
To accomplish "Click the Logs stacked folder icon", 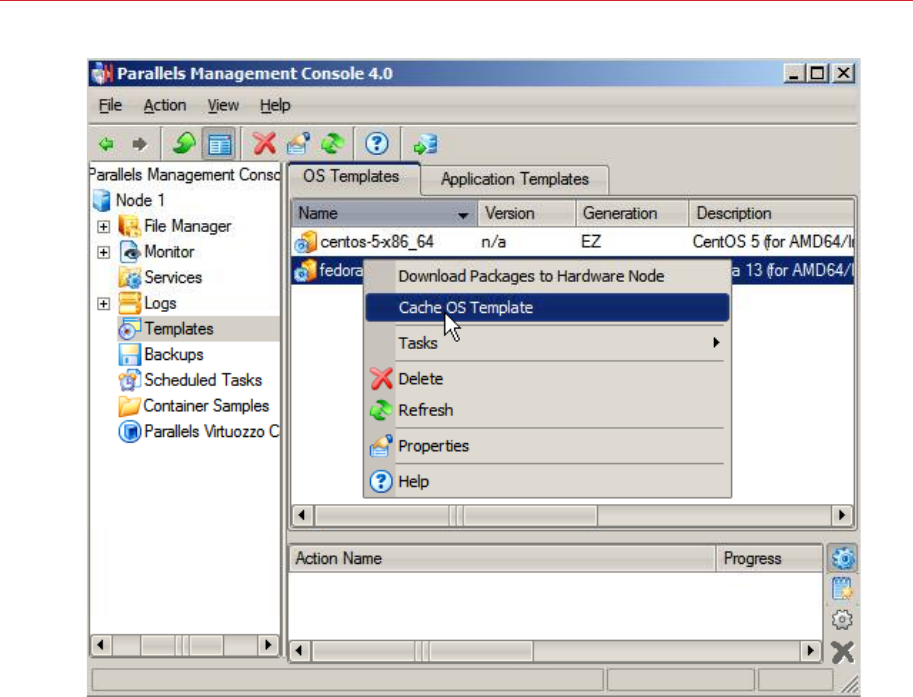I will click(x=129, y=303).
